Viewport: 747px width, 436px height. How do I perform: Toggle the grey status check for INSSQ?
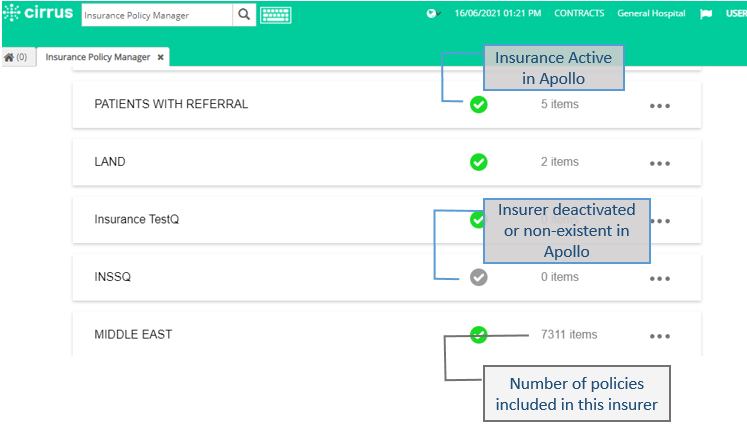click(478, 277)
